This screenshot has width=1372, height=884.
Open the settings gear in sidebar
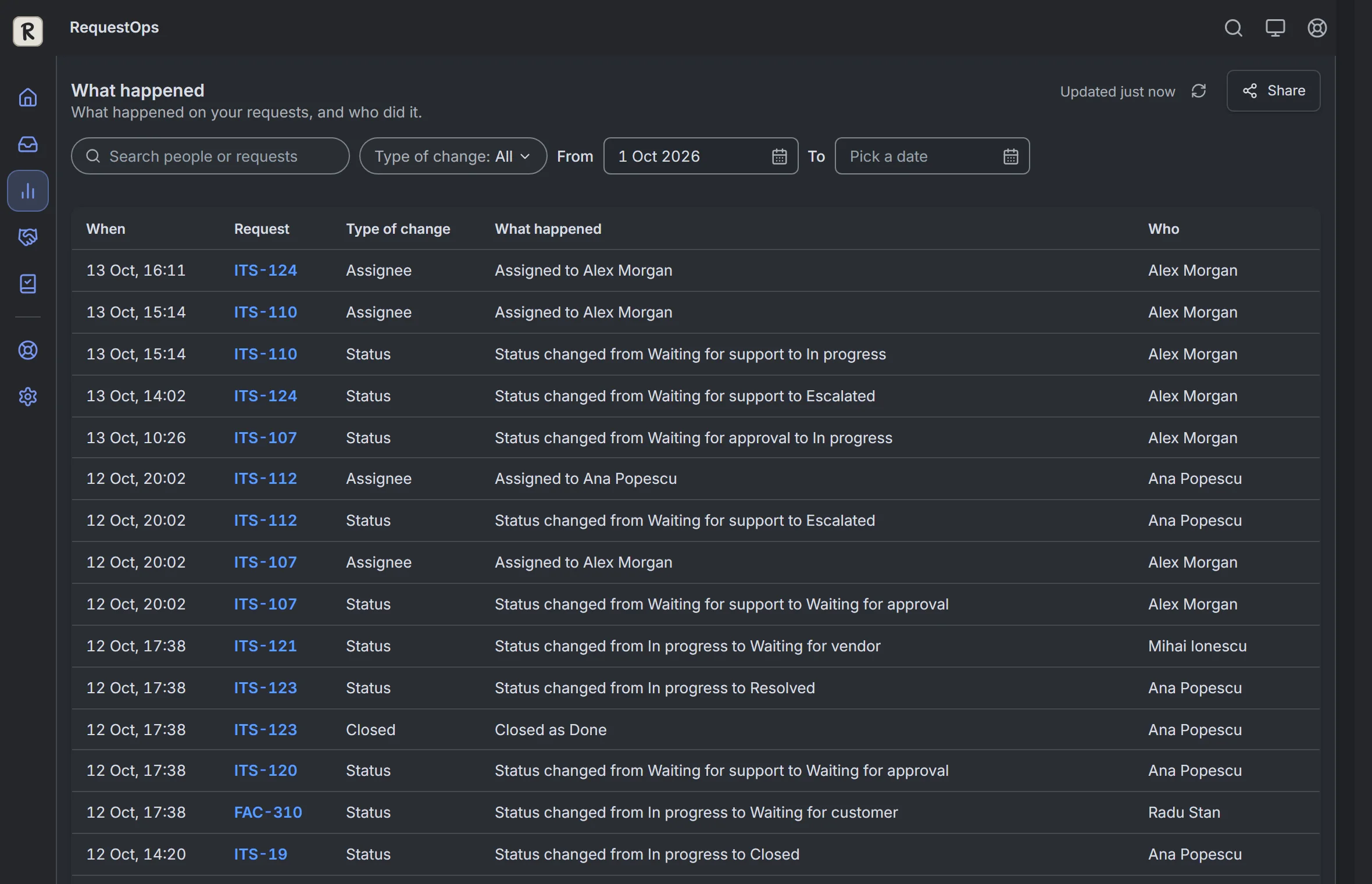28,397
